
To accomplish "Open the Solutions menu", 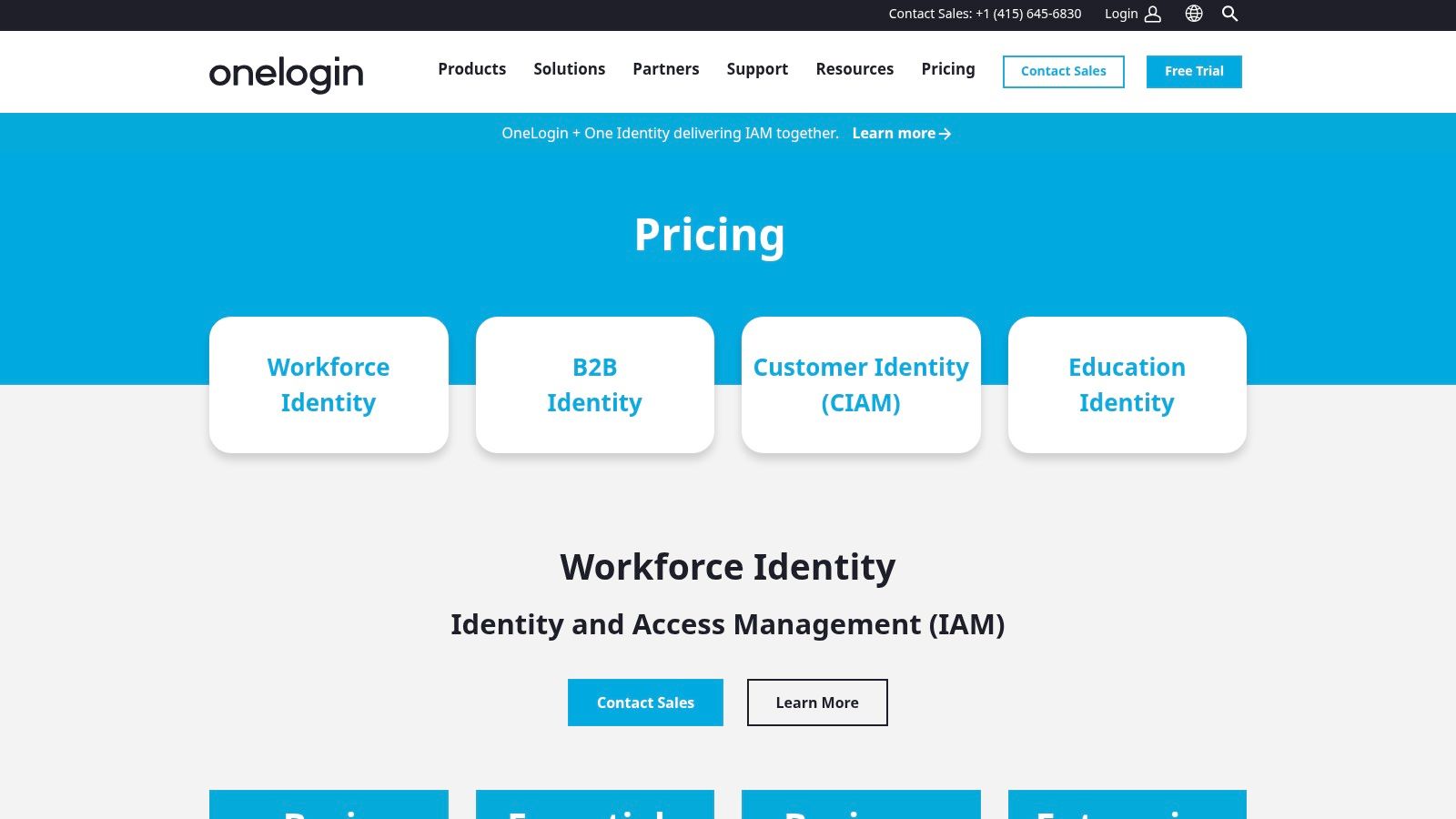I will point(569,69).
